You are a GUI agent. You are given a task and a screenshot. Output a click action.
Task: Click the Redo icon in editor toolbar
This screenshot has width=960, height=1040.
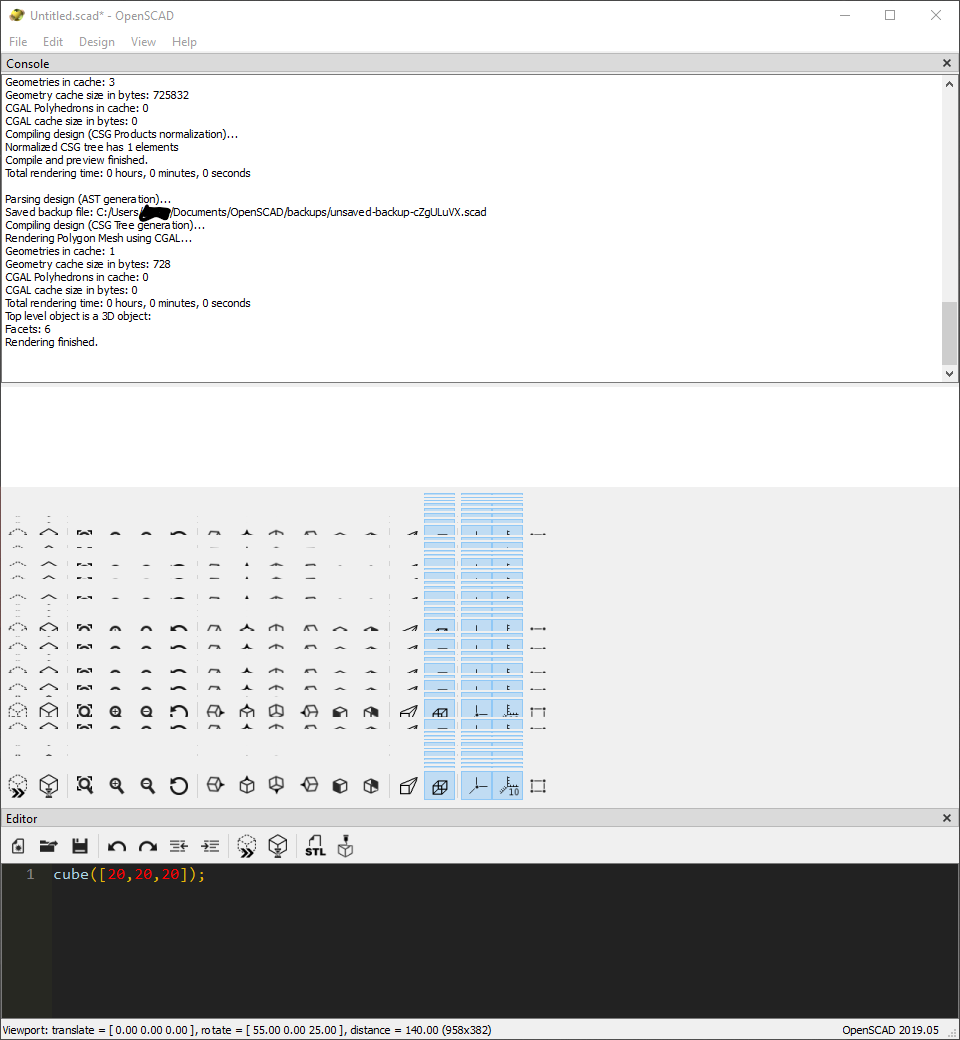(147, 846)
